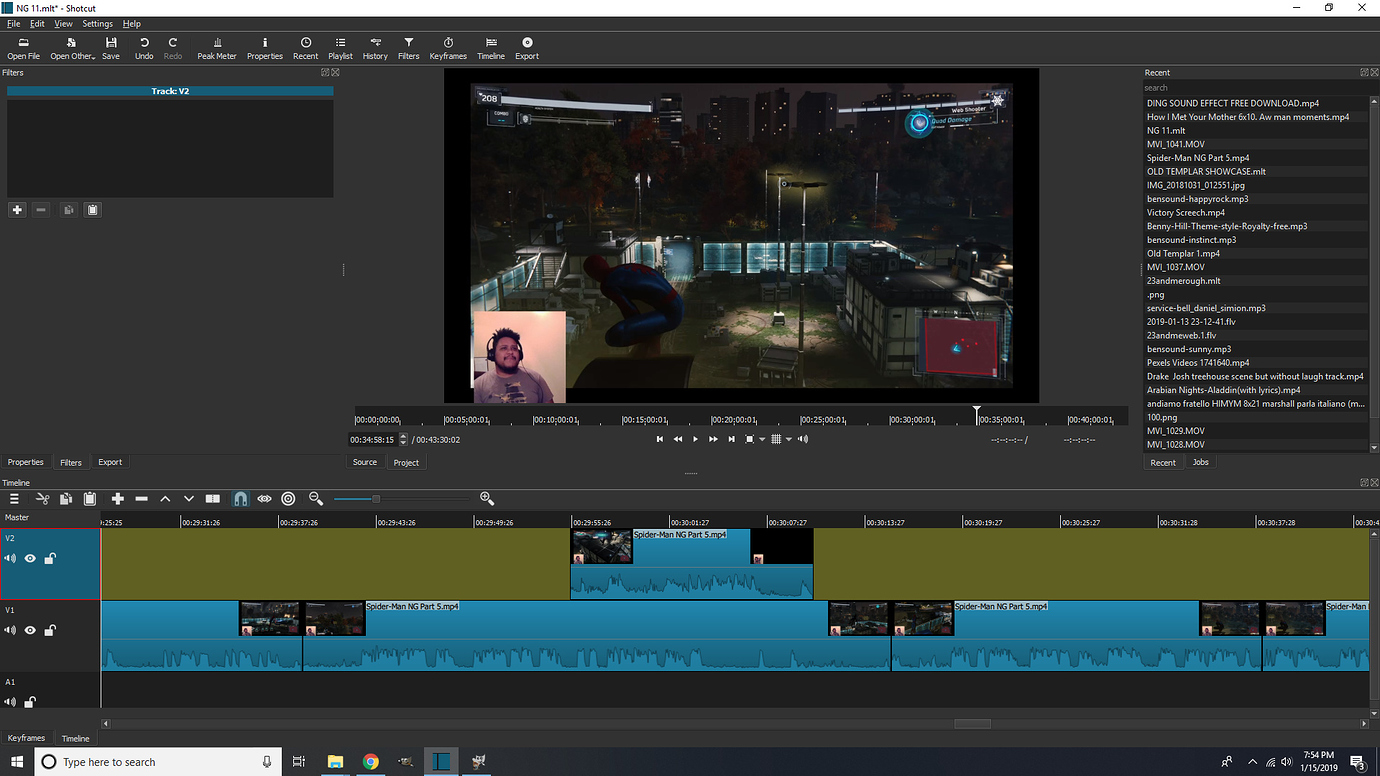Lock the V2 track
Viewport: 1380px width, 776px height.
point(50,559)
